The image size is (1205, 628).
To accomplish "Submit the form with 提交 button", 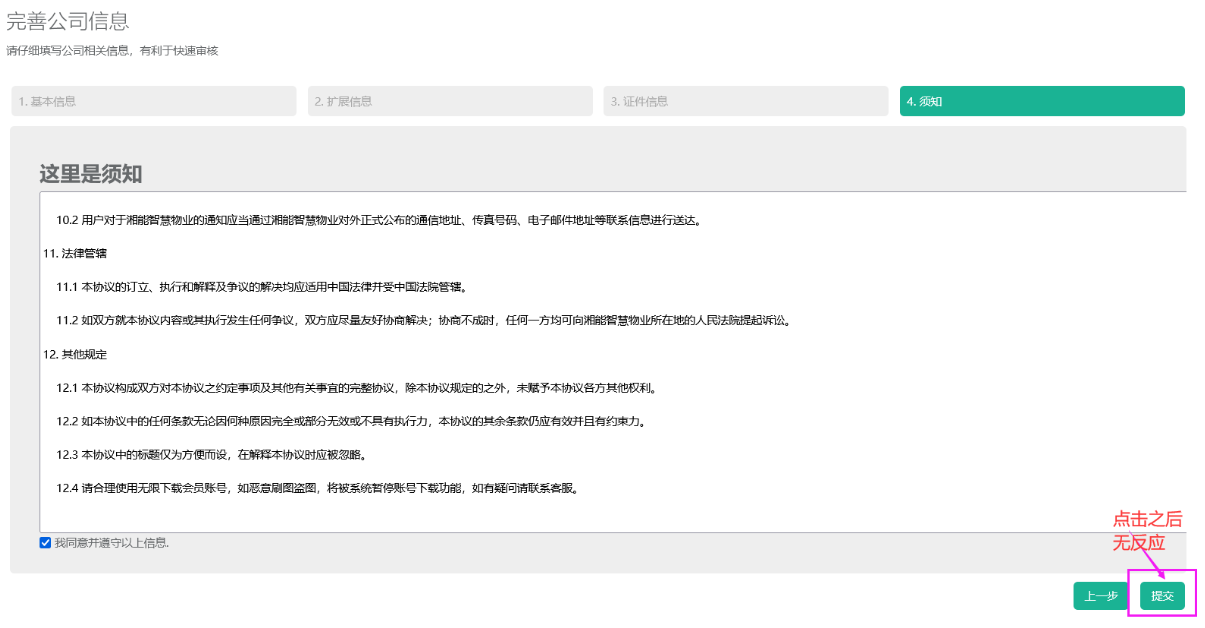I will point(1161,596).
